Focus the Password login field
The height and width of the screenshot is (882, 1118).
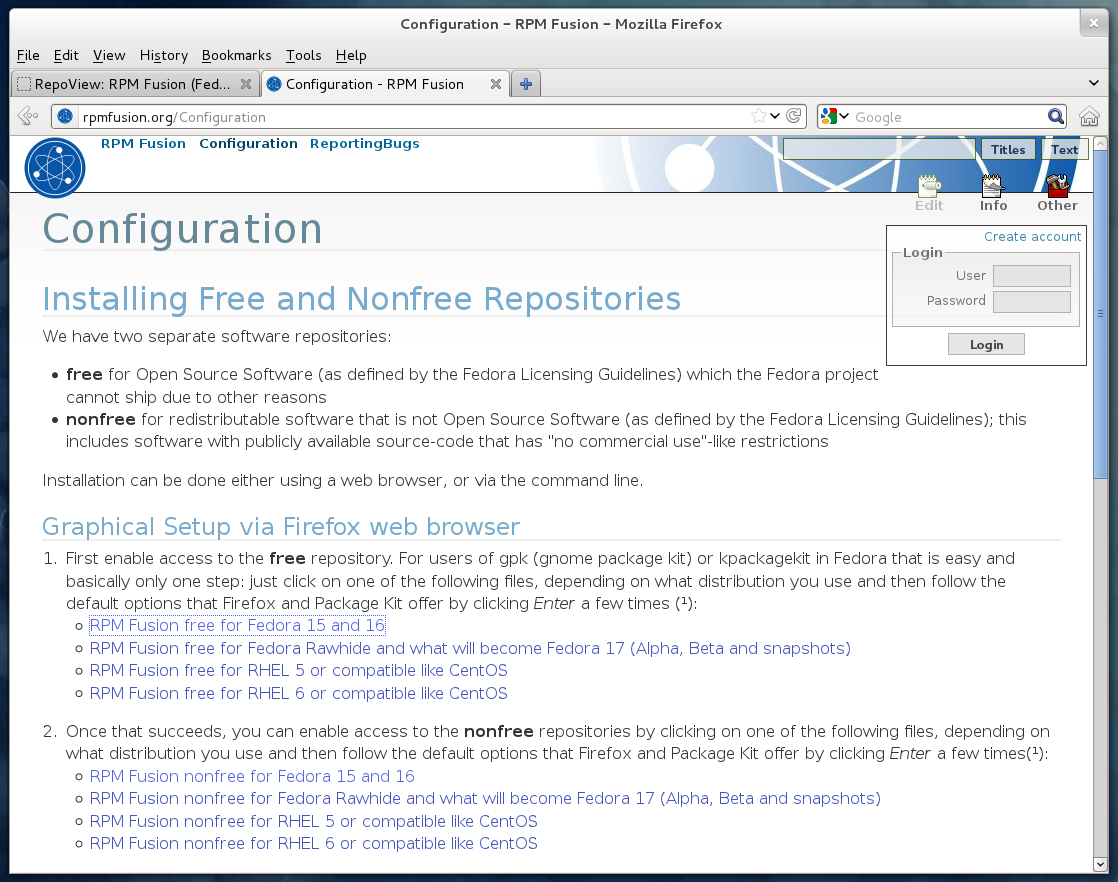pos(1032,302)
